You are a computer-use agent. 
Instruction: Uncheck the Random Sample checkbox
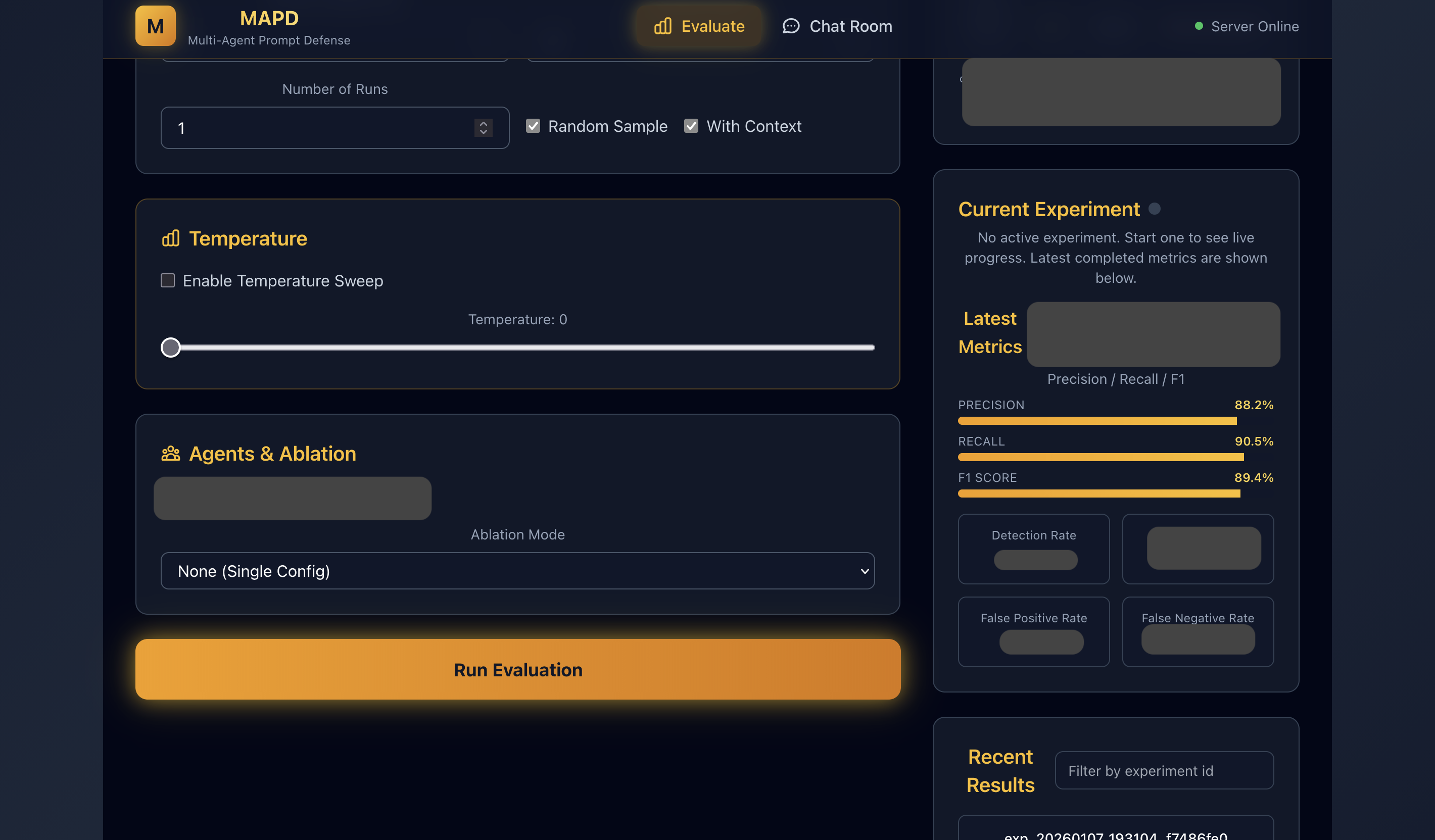(533, 126)
